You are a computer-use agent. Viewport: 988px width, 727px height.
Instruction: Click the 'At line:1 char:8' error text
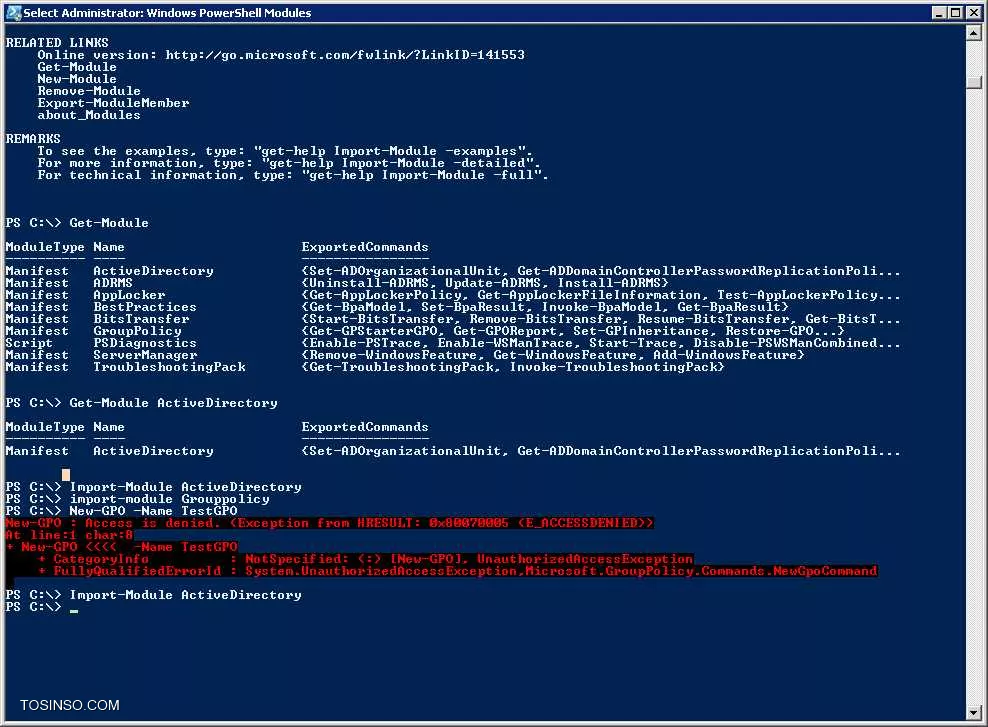pyautogui.click(x=69, y=535)
